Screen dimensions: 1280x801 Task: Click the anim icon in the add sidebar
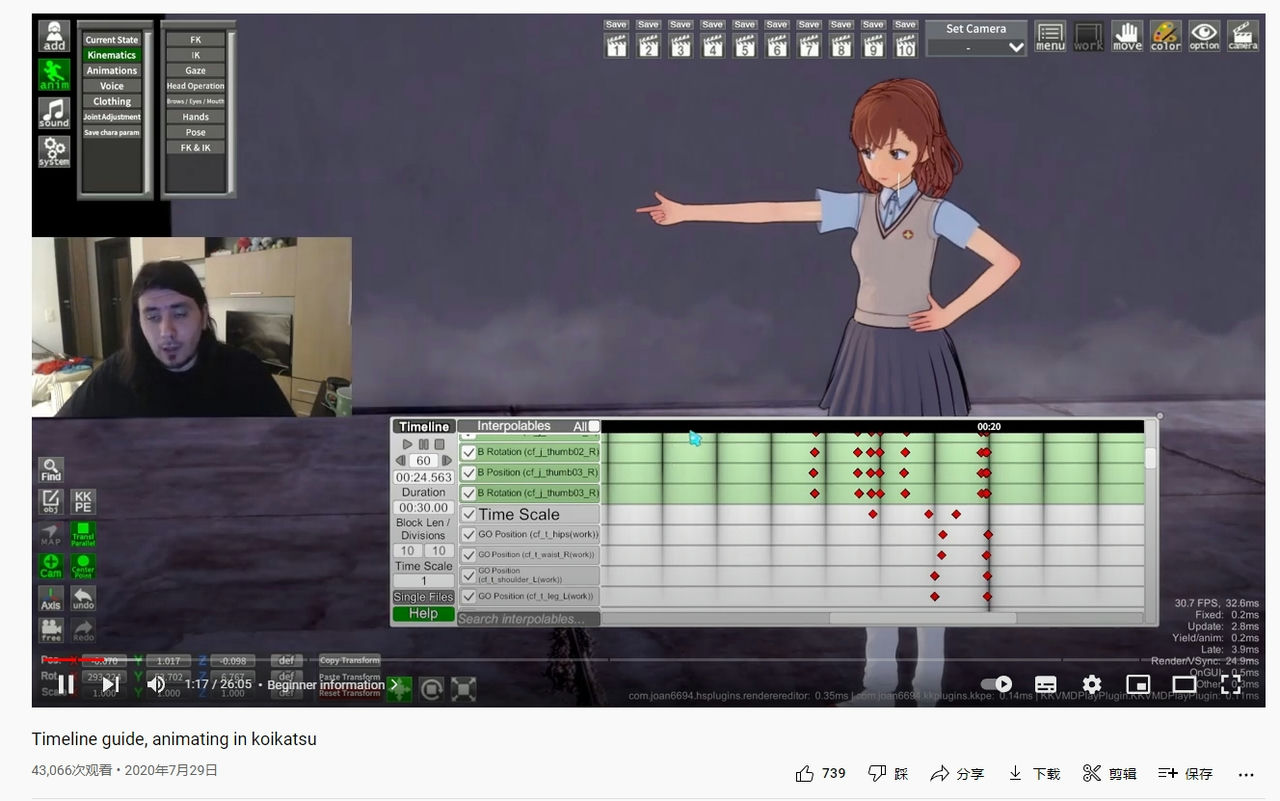(52, 74)
